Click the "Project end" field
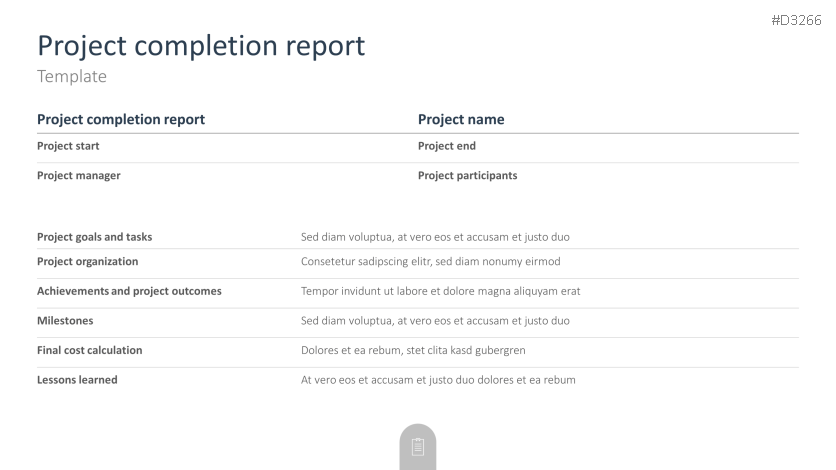 [447, 146]
